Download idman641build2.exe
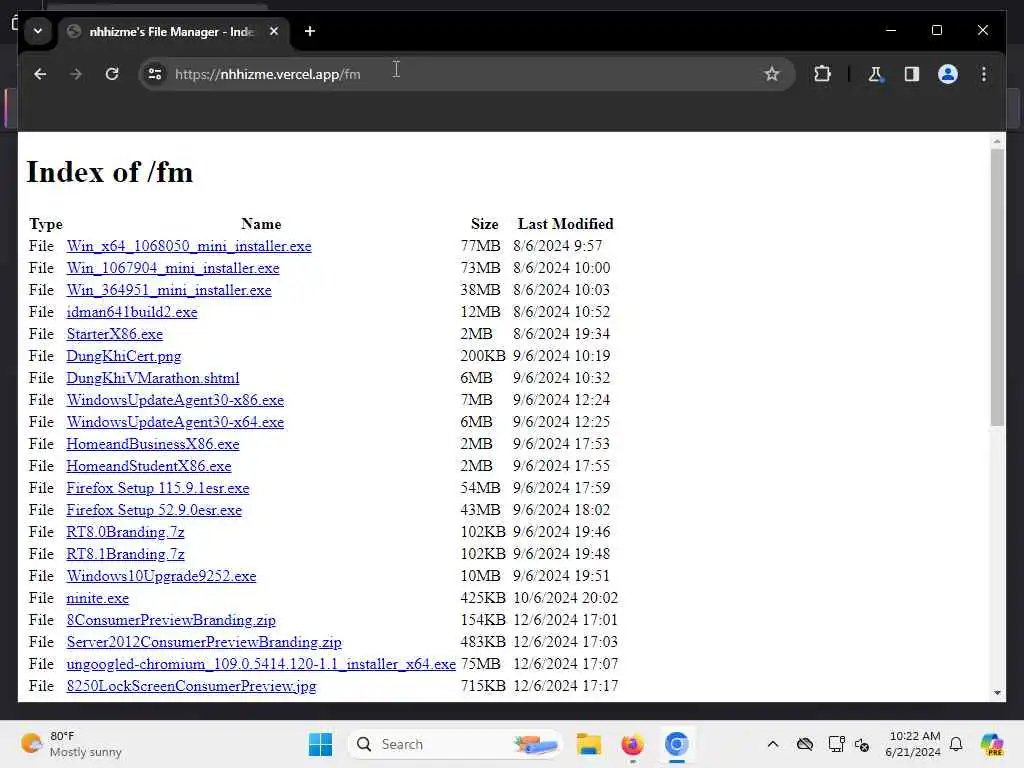Screen dimensions: 1024x768 coord(131,312)
